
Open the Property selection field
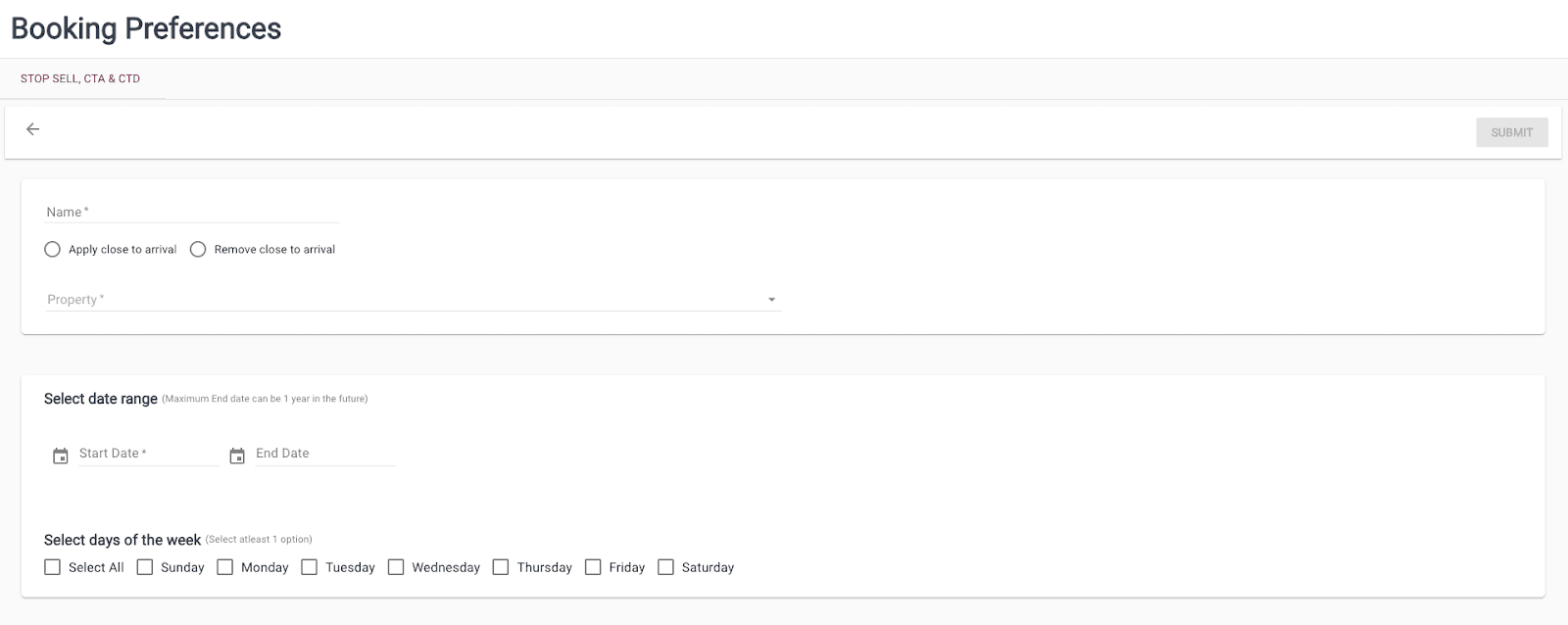point(402,300)
